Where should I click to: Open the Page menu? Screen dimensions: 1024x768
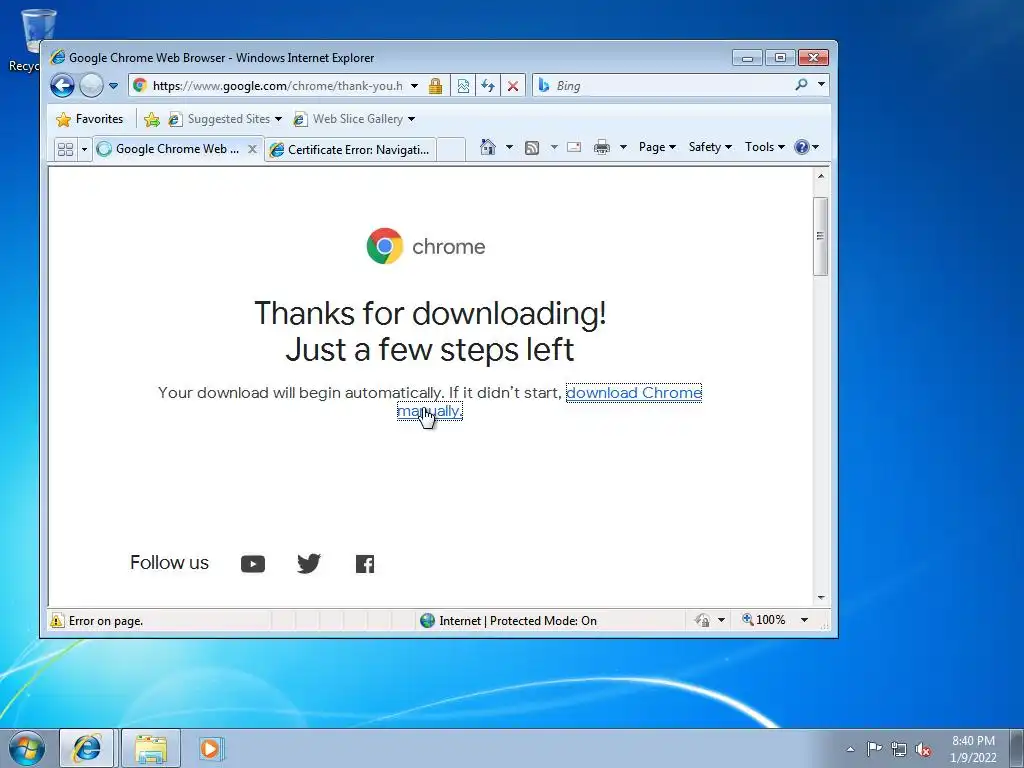(x=657, y=147)
